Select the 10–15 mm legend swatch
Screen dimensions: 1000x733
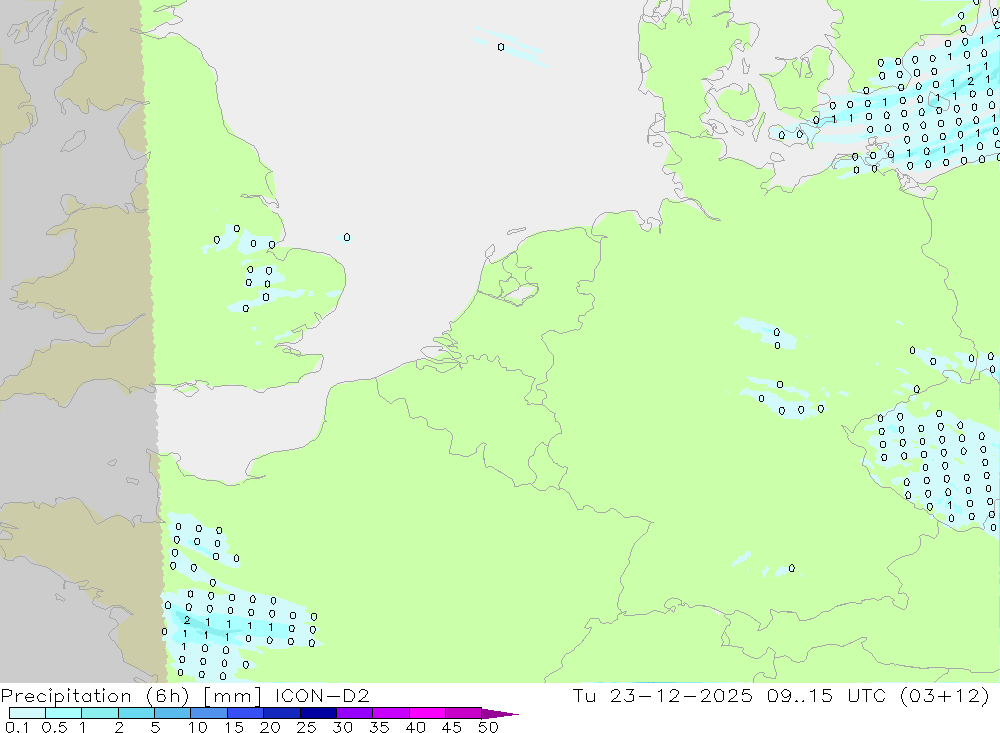pos(208,714)
